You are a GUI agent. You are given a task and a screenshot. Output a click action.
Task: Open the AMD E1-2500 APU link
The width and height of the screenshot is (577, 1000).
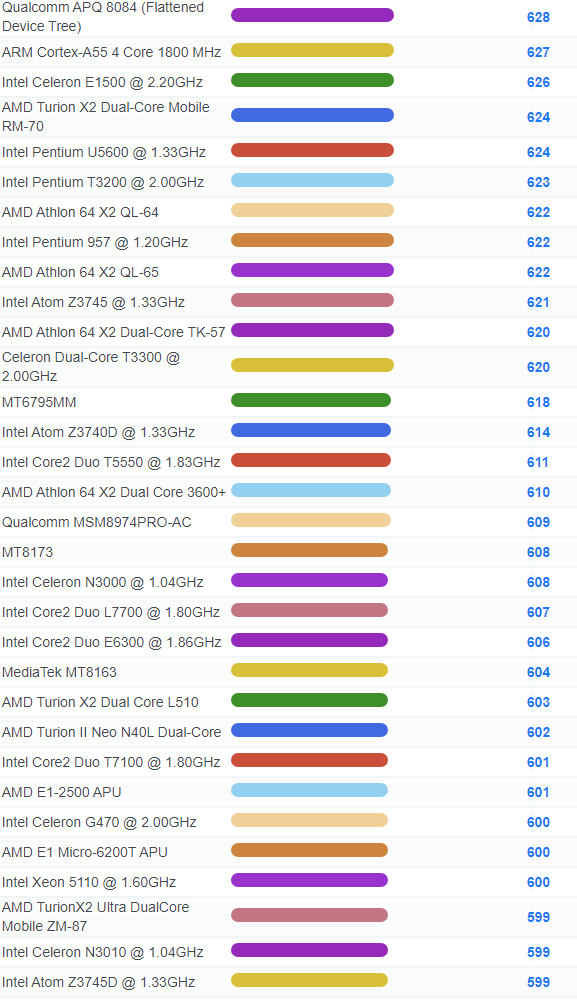pos(61,792)
